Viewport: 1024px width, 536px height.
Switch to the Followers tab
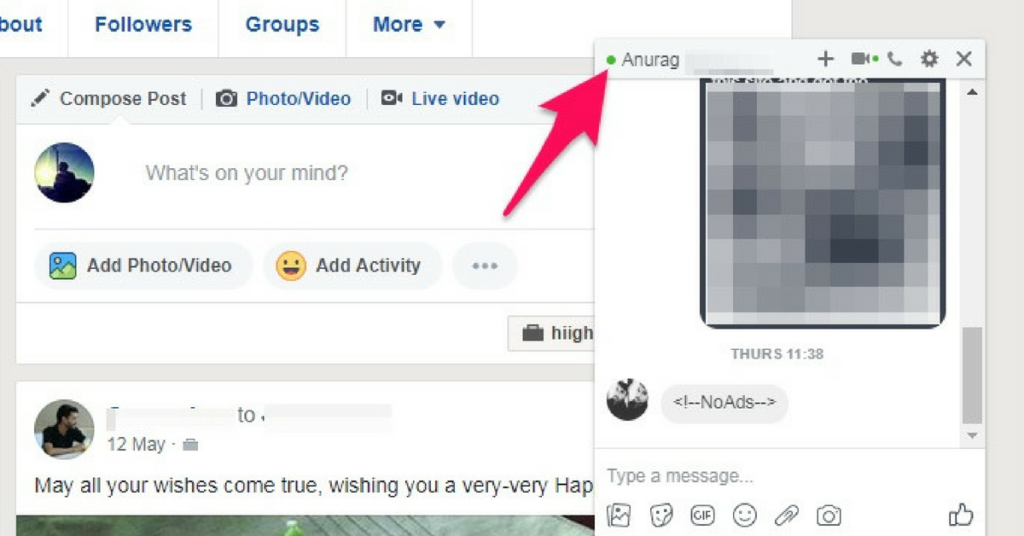click(x=143, y=25)
